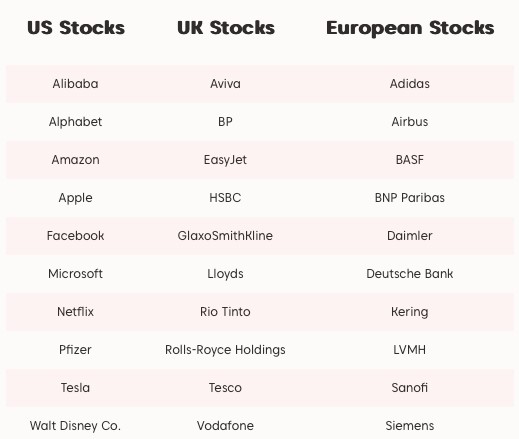This screenshot has width=519, height=439.
Task: Click the US Stocks column header
Action: [76, 28]
